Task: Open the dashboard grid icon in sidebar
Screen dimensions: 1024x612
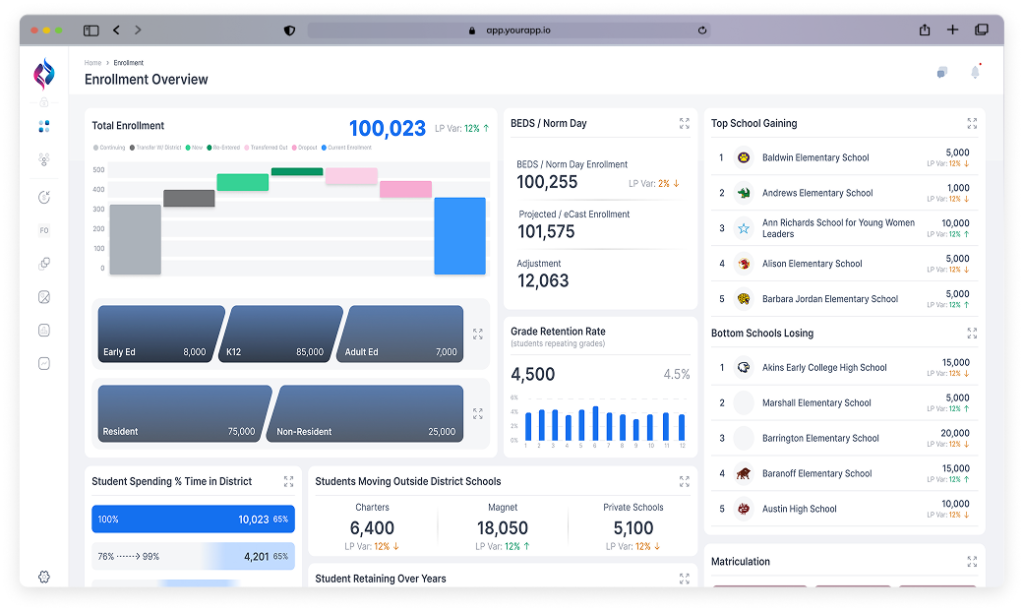Action: pos(44,127)
